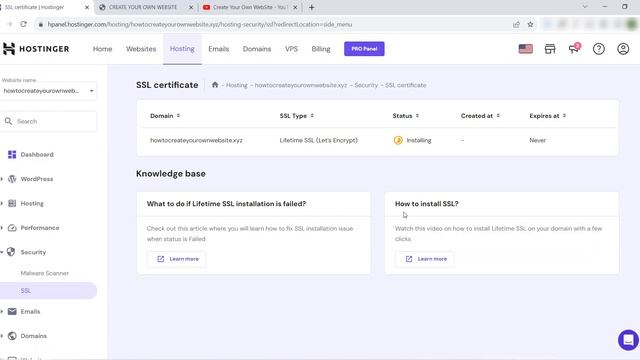
Task: Open the Websites top menu
Action: tap(141, 49)
